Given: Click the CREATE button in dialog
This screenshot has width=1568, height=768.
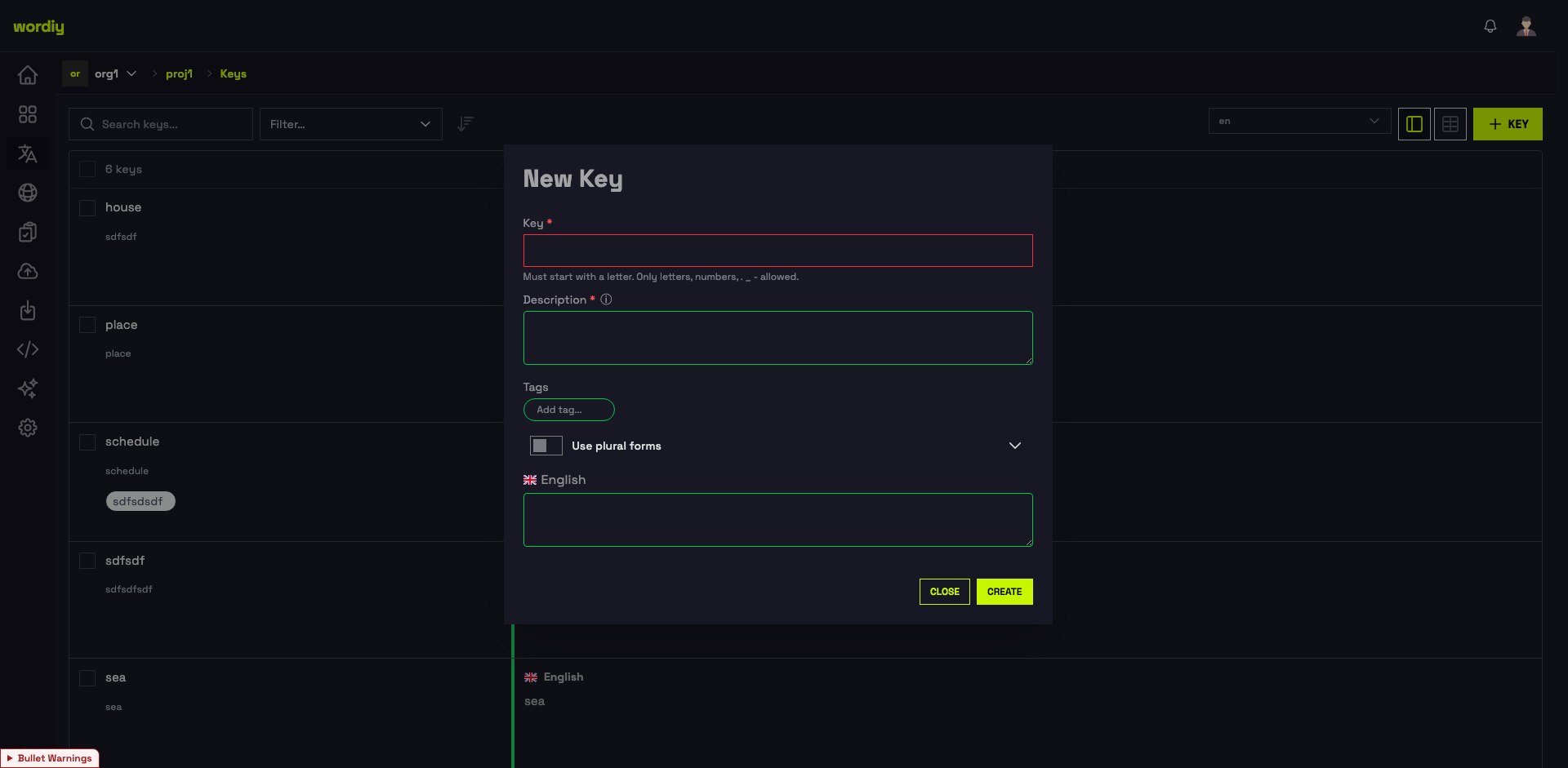Looking at the screenshot, I should click(x=1004, y=592).
